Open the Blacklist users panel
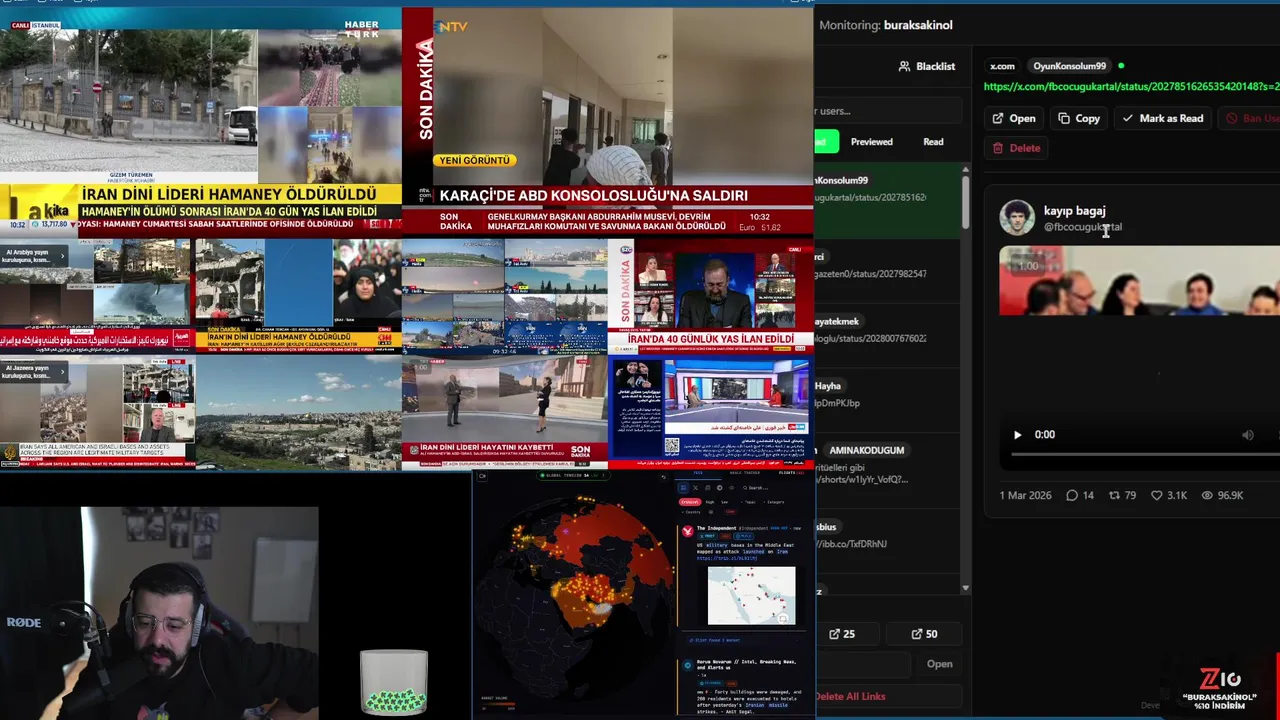 coord(927,66)
